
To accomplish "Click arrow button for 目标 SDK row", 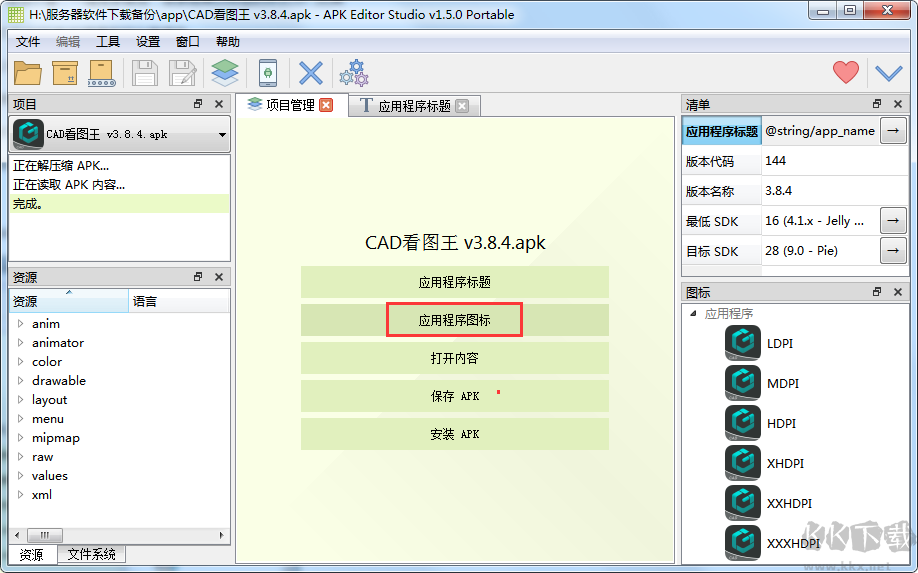I will click(893, 251).
